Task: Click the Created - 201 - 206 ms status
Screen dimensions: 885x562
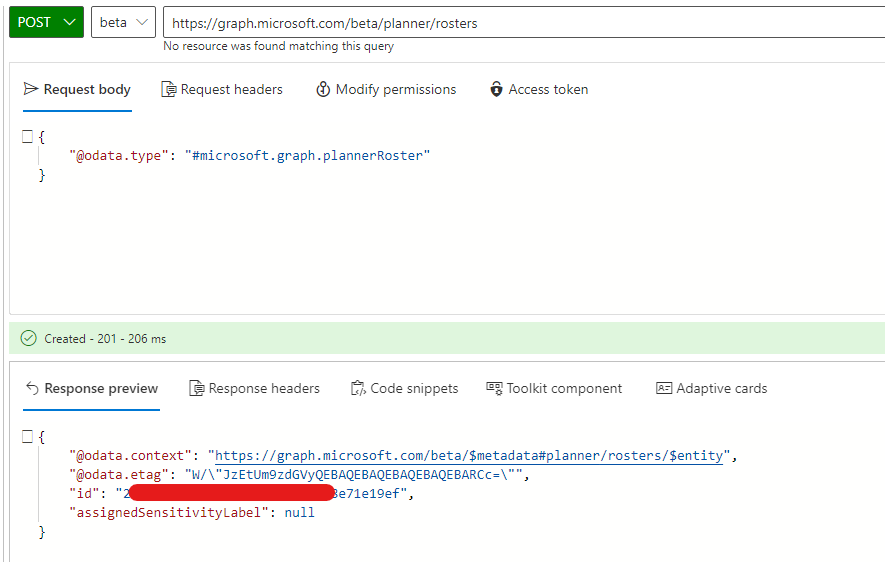Action: [x=105, y=339]
